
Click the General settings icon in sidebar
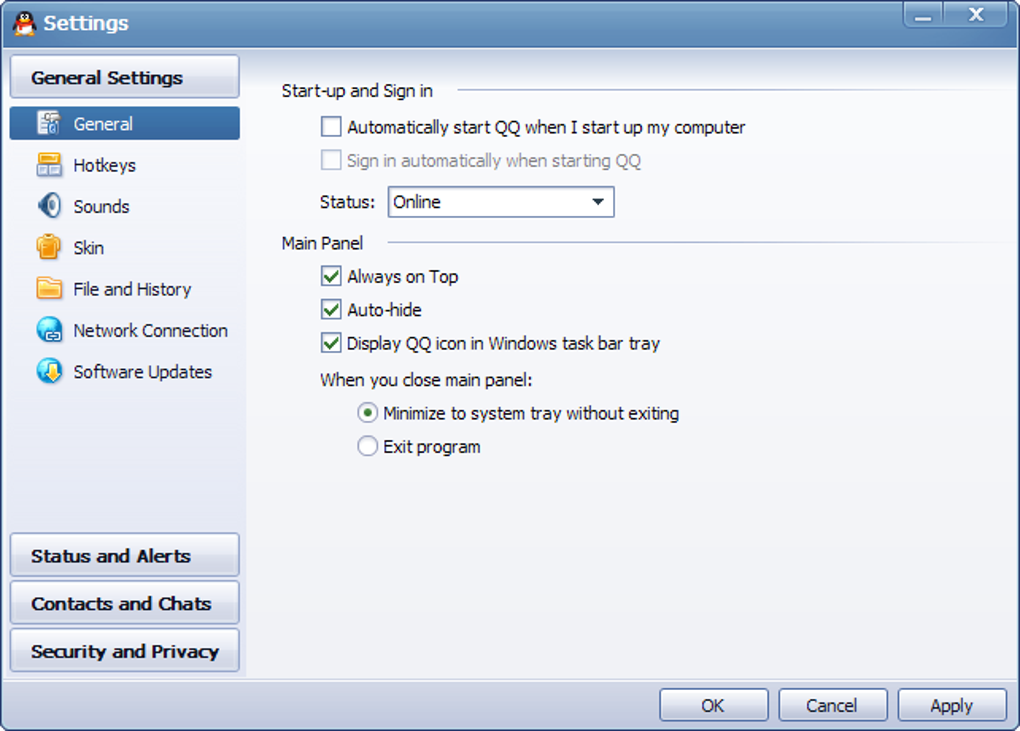49,124
